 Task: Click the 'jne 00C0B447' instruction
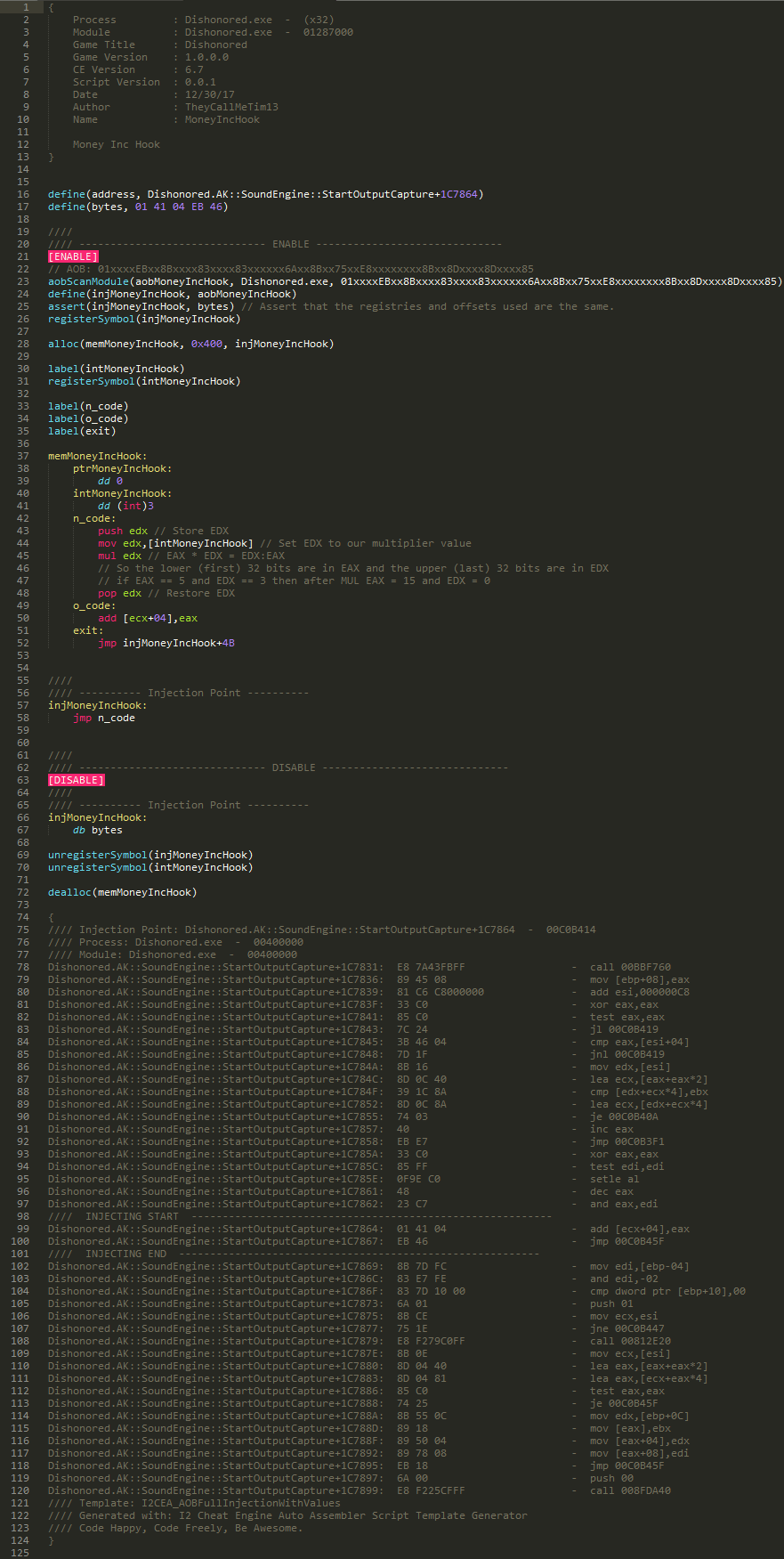pos(627,1328)
